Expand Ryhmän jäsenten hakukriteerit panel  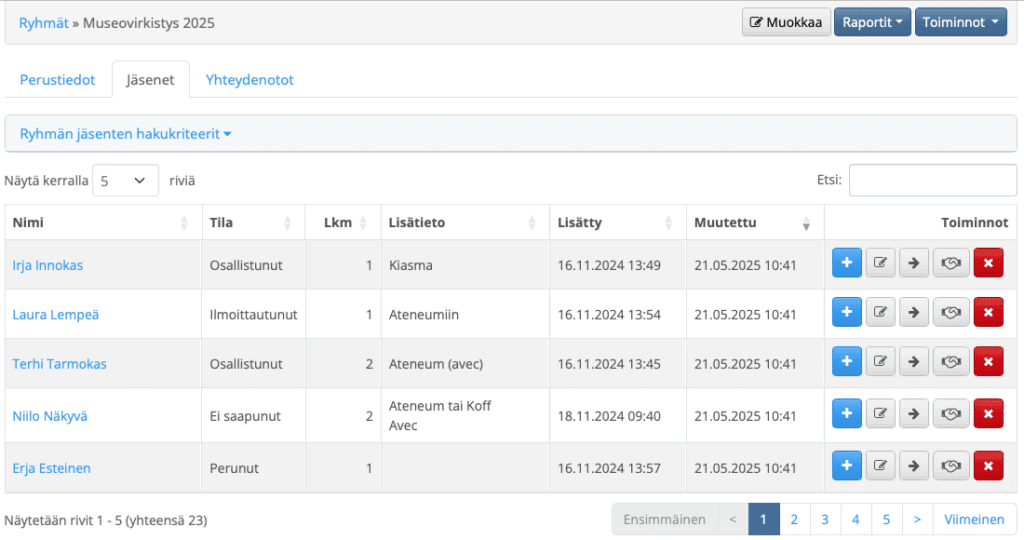(x=125, y=134)
